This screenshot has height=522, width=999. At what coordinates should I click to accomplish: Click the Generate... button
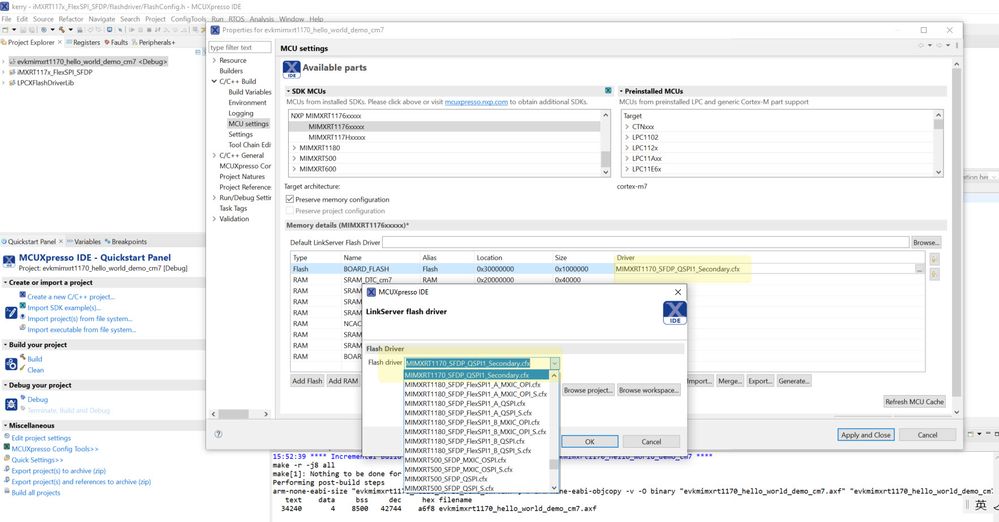coord(794,381)
